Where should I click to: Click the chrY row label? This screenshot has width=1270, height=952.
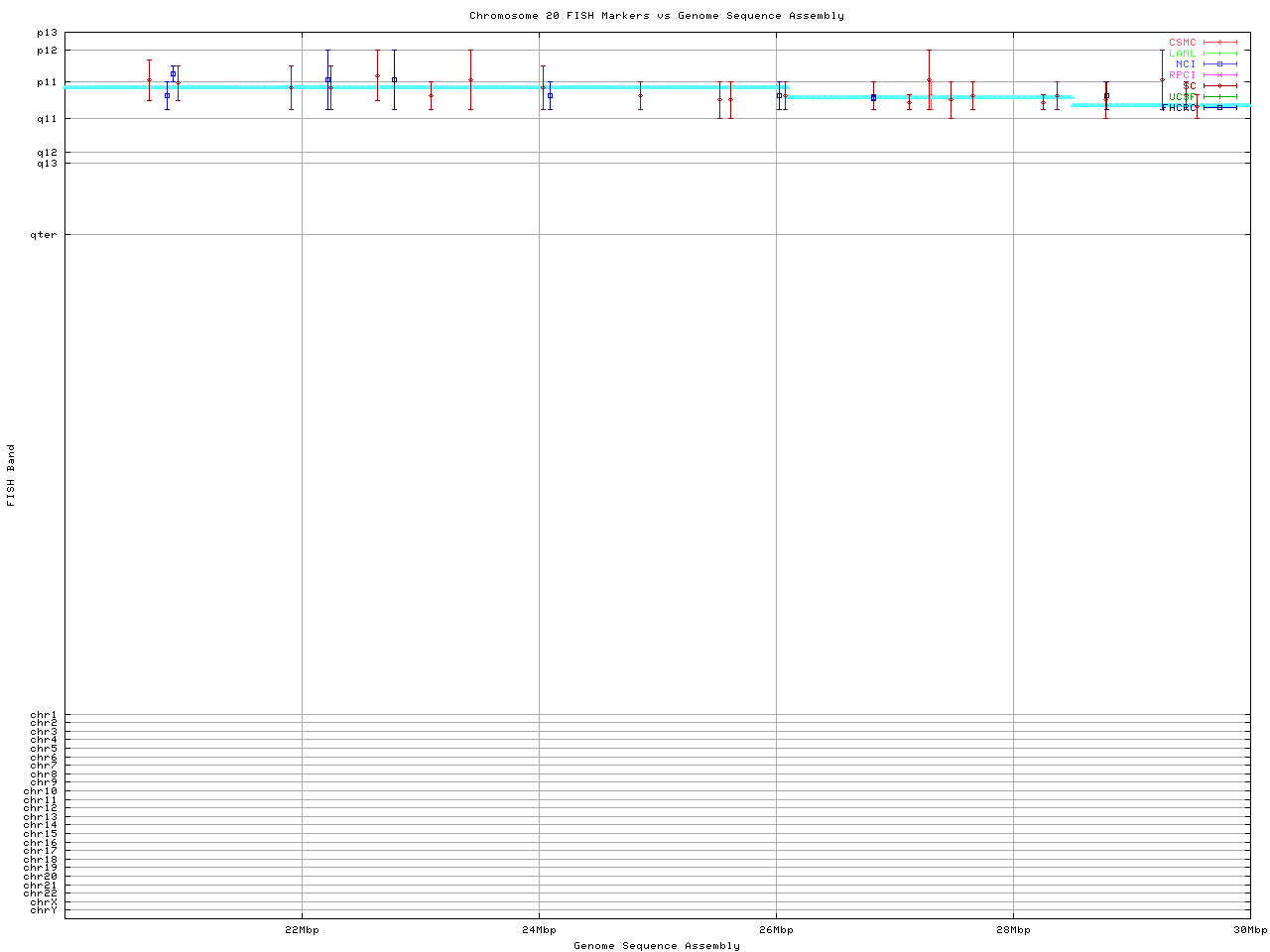(x=44, y=910)
